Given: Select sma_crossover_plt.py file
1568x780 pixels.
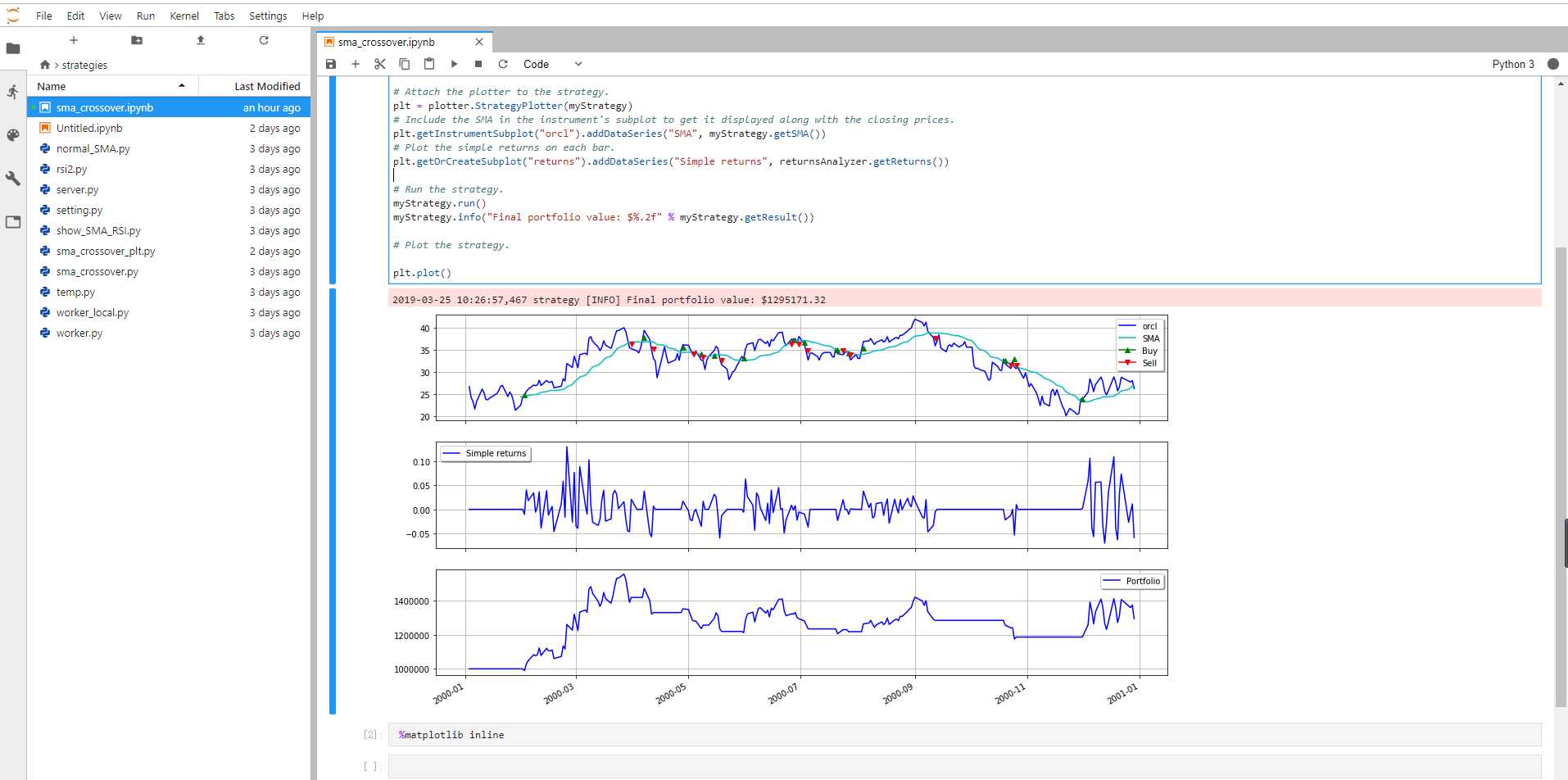Looking at the screenshot, I should tap(169, 251).
